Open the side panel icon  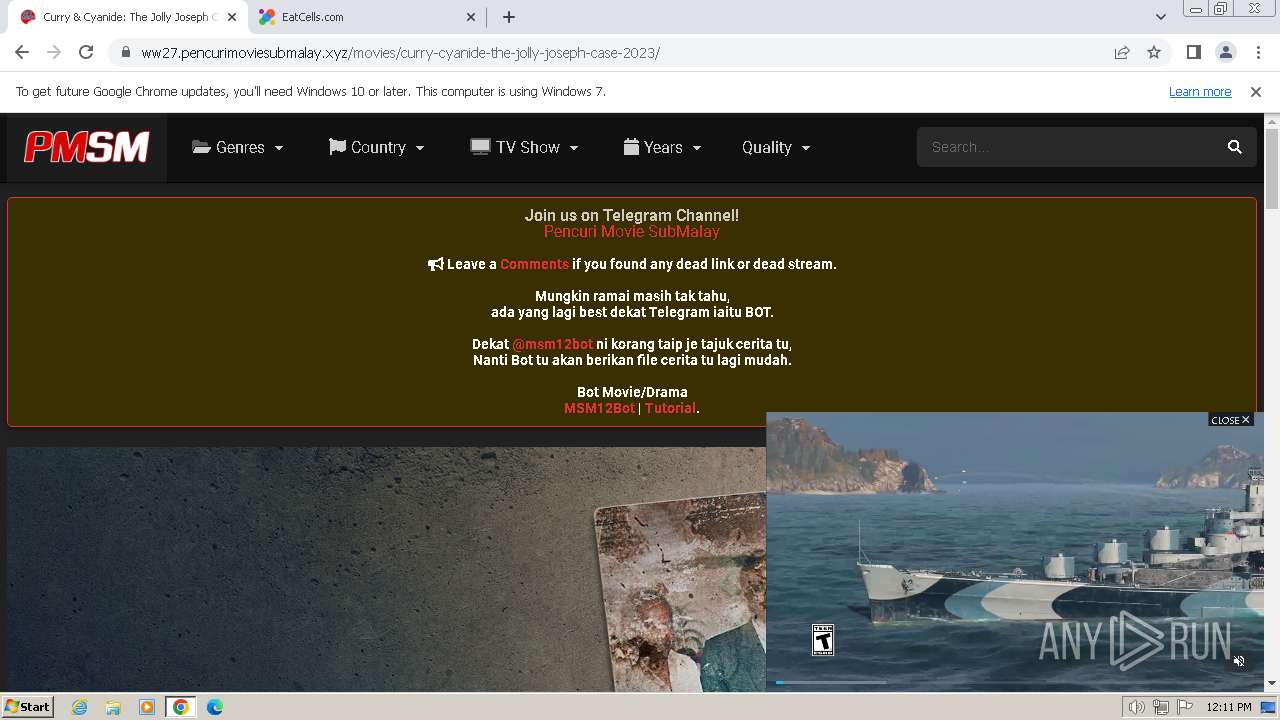(x=1193, y=52)
